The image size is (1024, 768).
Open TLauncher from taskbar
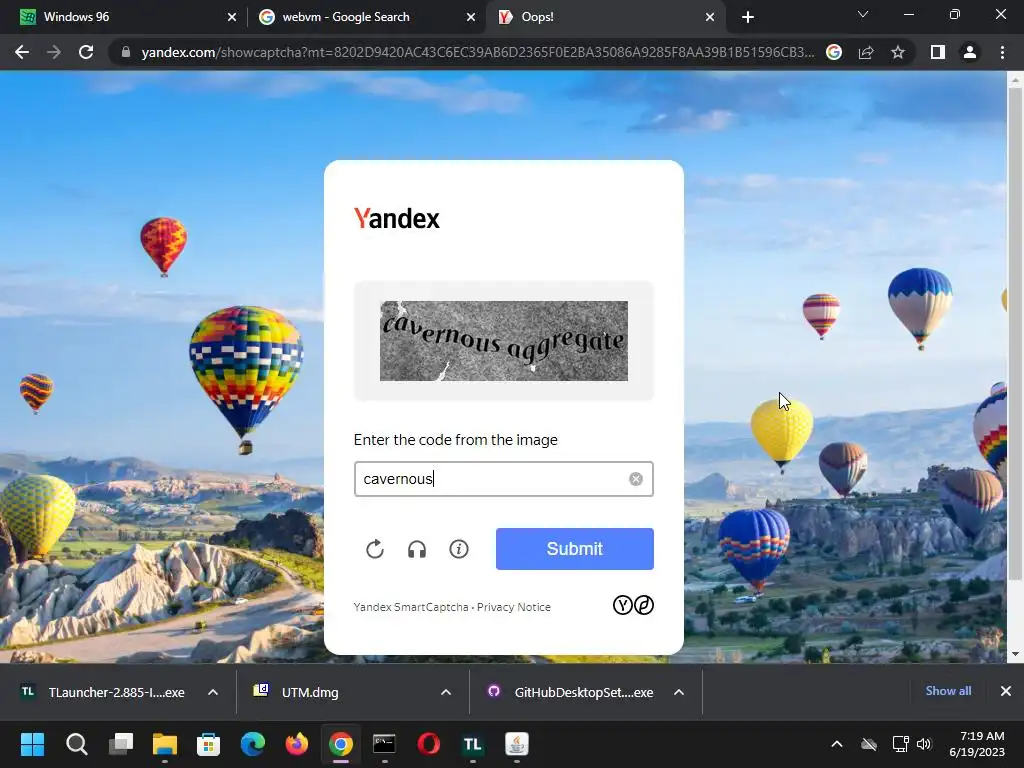[472, 744]
